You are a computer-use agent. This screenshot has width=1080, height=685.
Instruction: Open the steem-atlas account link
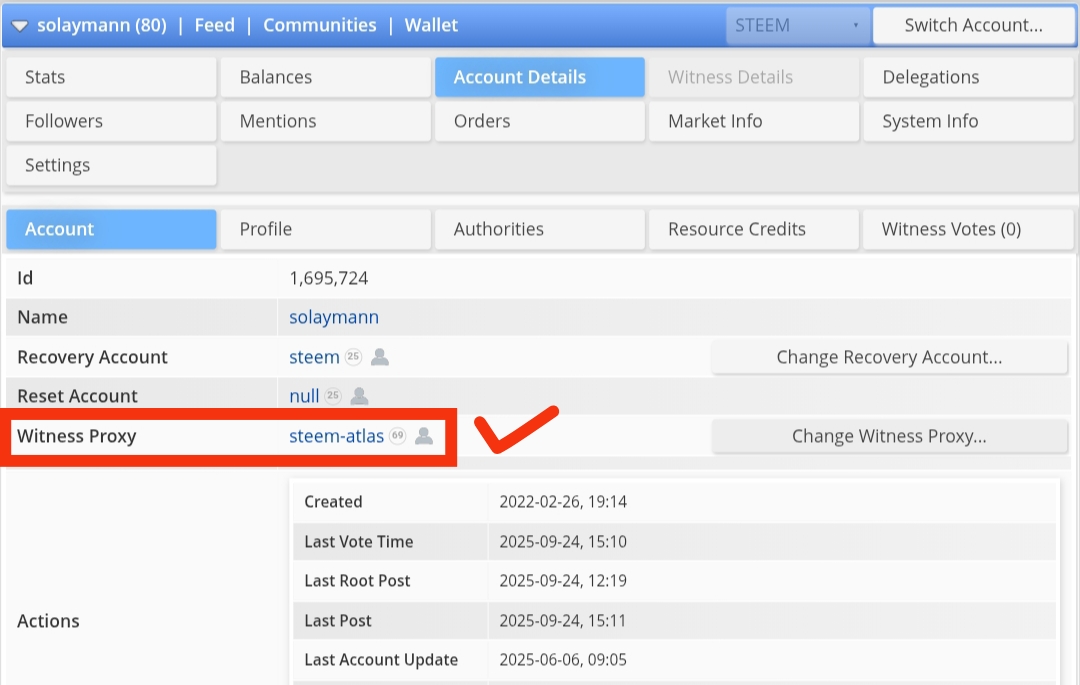[x=336, y=436]
